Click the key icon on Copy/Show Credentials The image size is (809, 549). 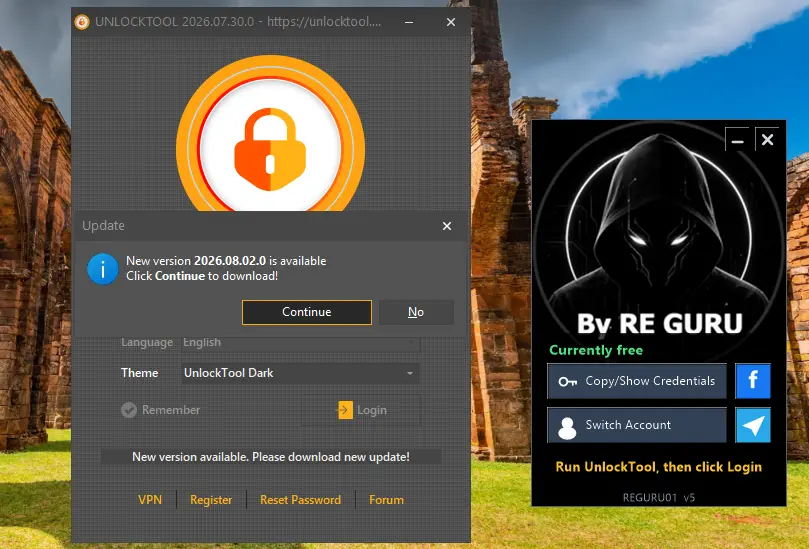568,382
